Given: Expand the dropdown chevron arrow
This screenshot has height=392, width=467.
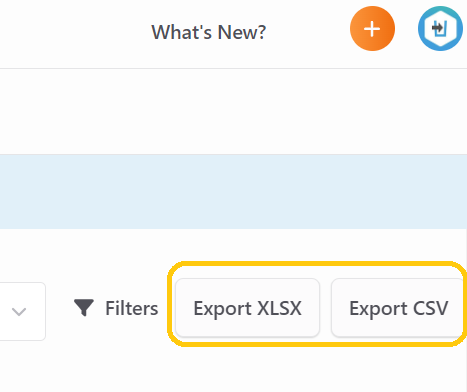Looking at the screenshot, I should (19, 312).
